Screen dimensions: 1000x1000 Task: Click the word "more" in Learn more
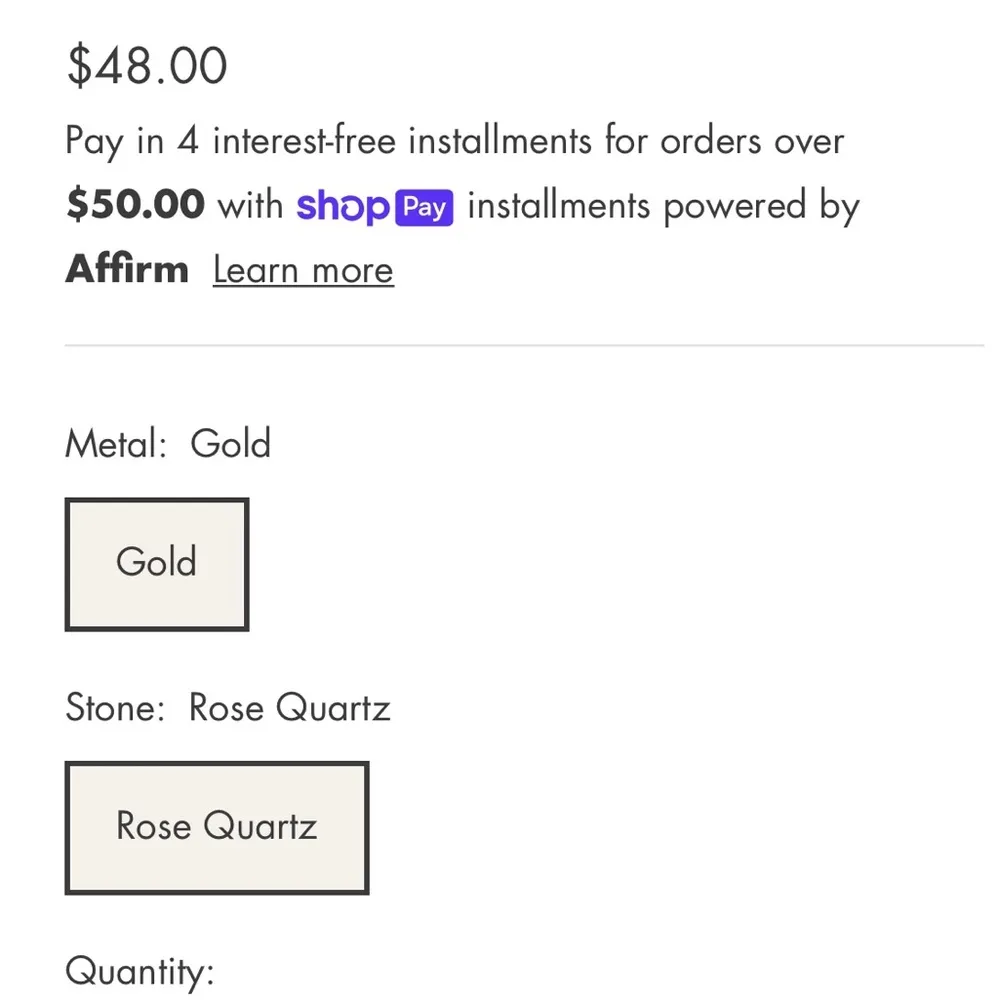(352, 270)
